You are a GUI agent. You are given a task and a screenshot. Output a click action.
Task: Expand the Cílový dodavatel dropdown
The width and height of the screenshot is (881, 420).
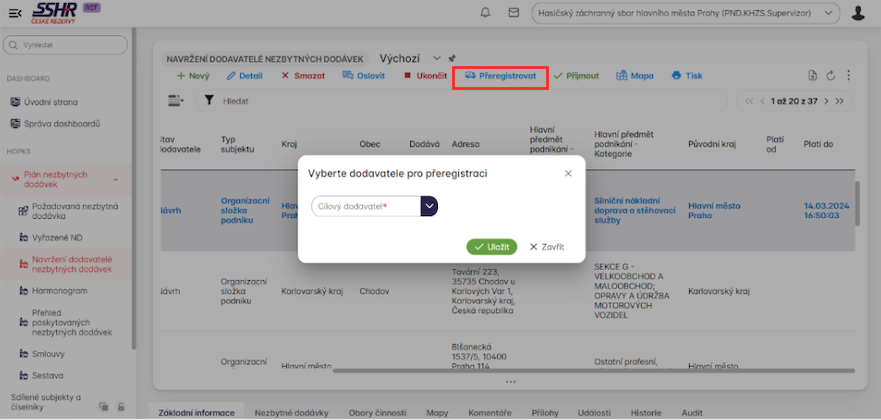click(x=429, y=206)
